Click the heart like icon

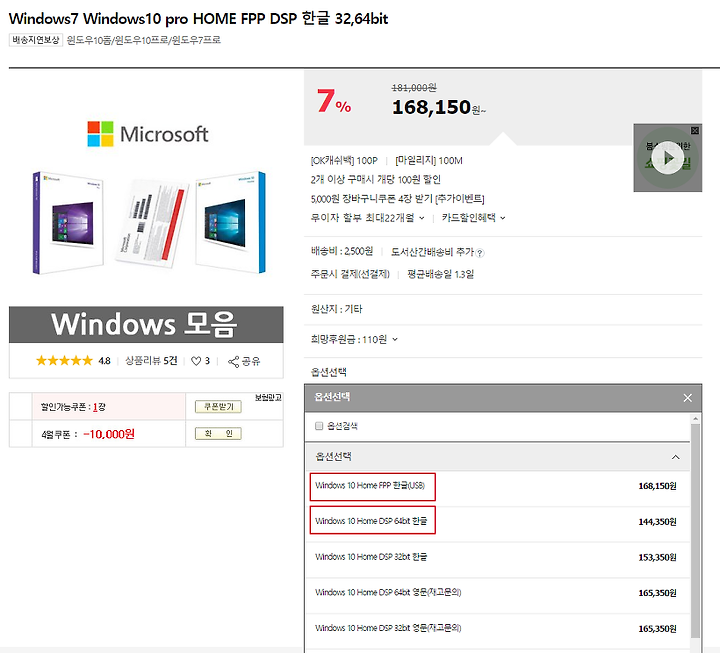pos(196,361)
